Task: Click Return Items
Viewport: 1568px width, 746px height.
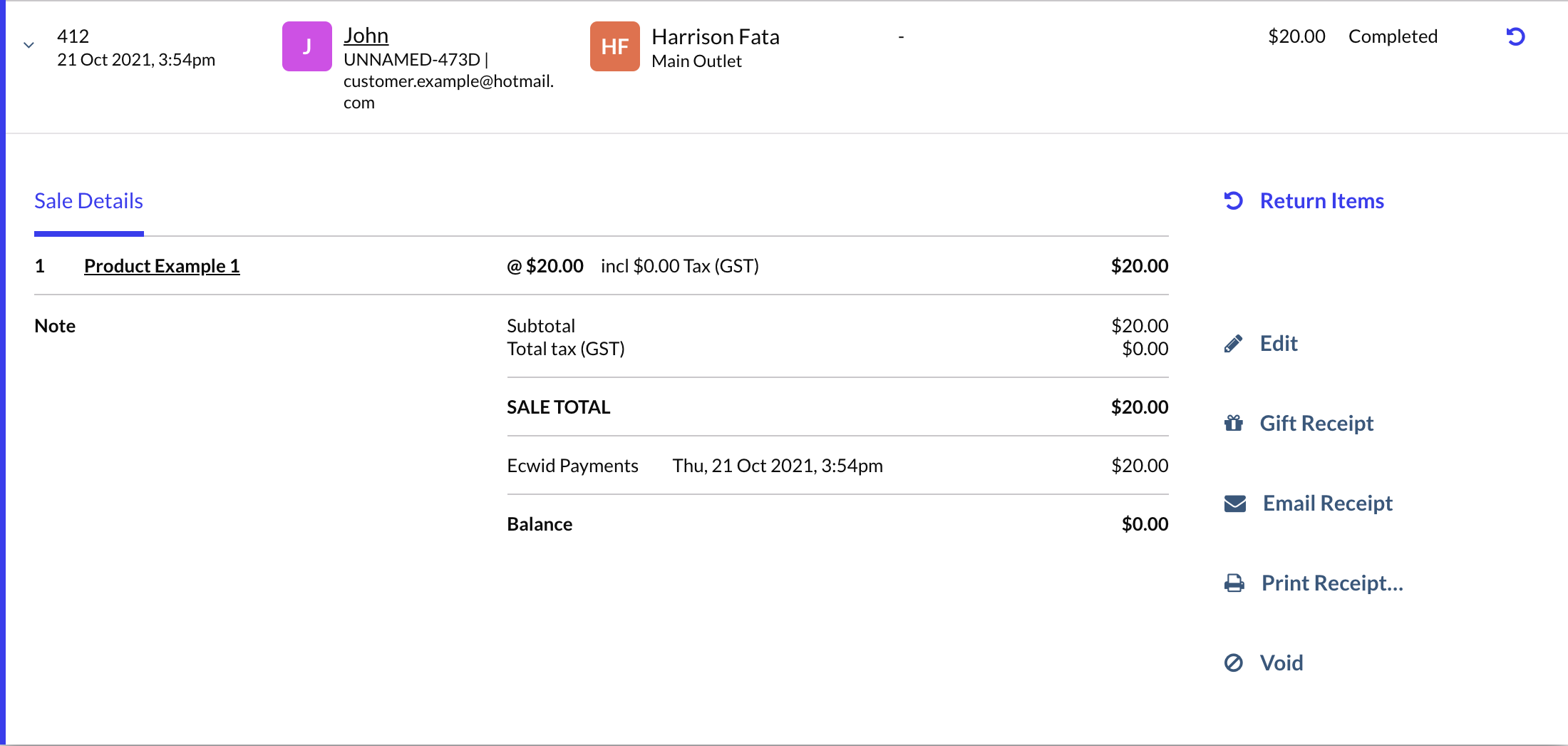Action: [x=1321, y=200]
